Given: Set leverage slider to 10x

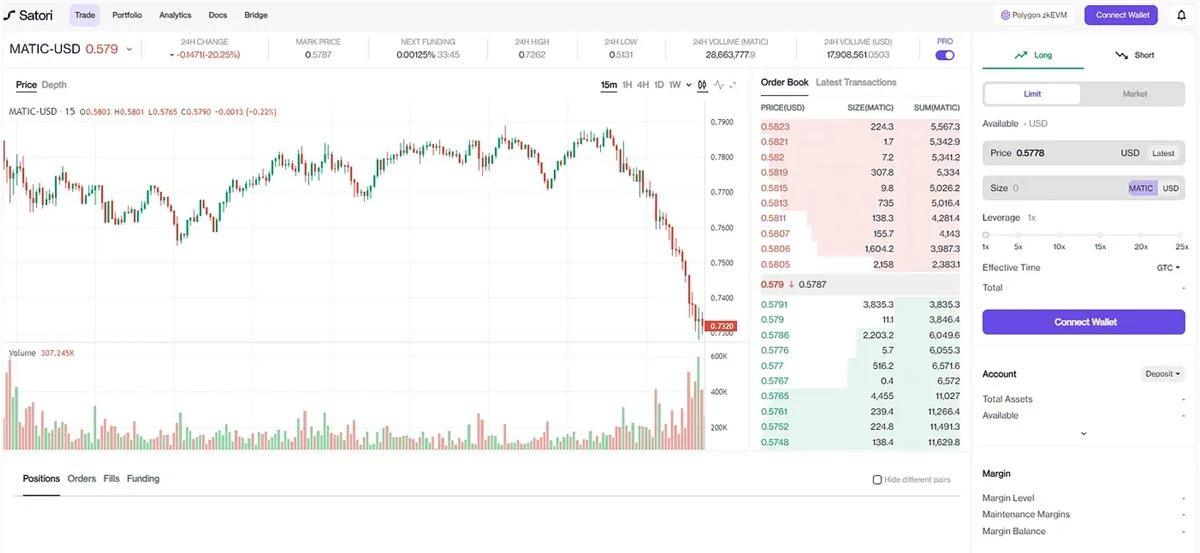Looking at the screenshot, I should tap(1059, 235).
